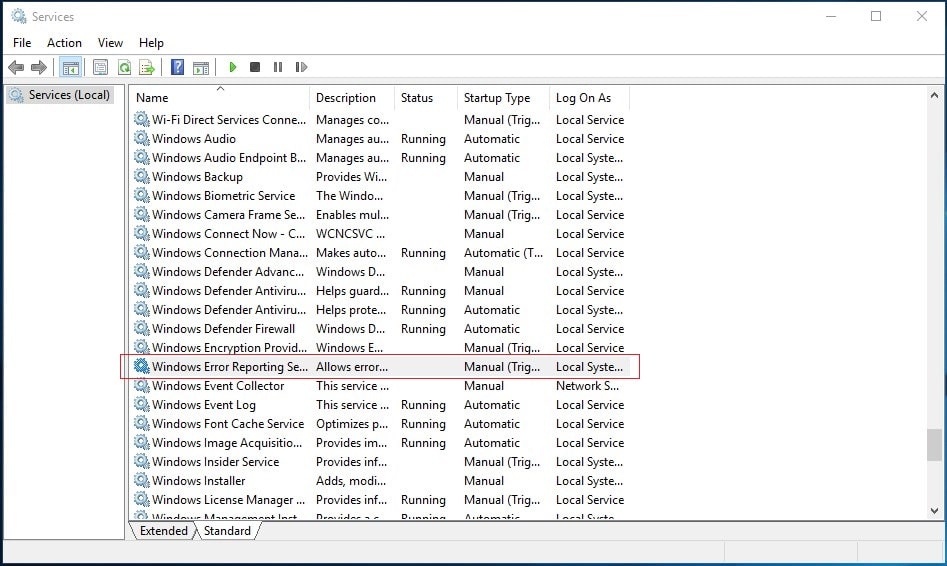Toggle the Show/Hide Console Tree button
This screenshot has height=566, width=947.
pyautogui.click(x=71, y=67)
